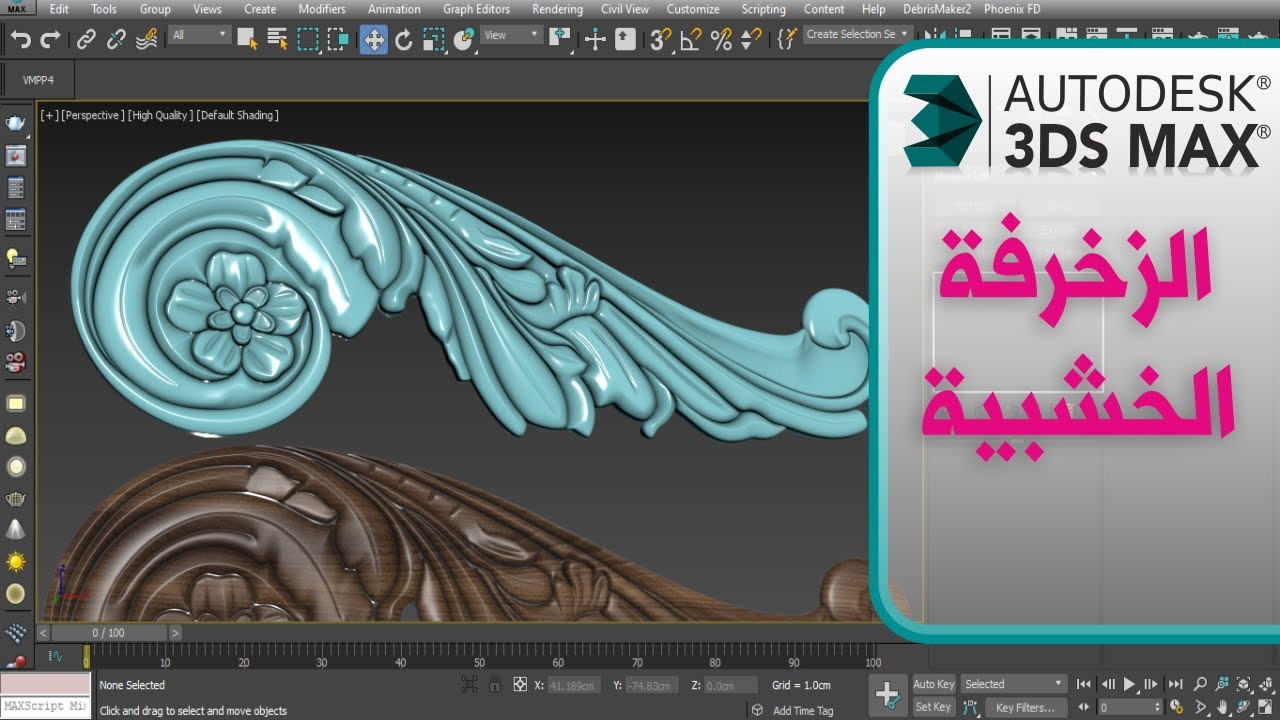Click the time slider showing 0 / 100
1280x720 pixels.
click(109, 633)
